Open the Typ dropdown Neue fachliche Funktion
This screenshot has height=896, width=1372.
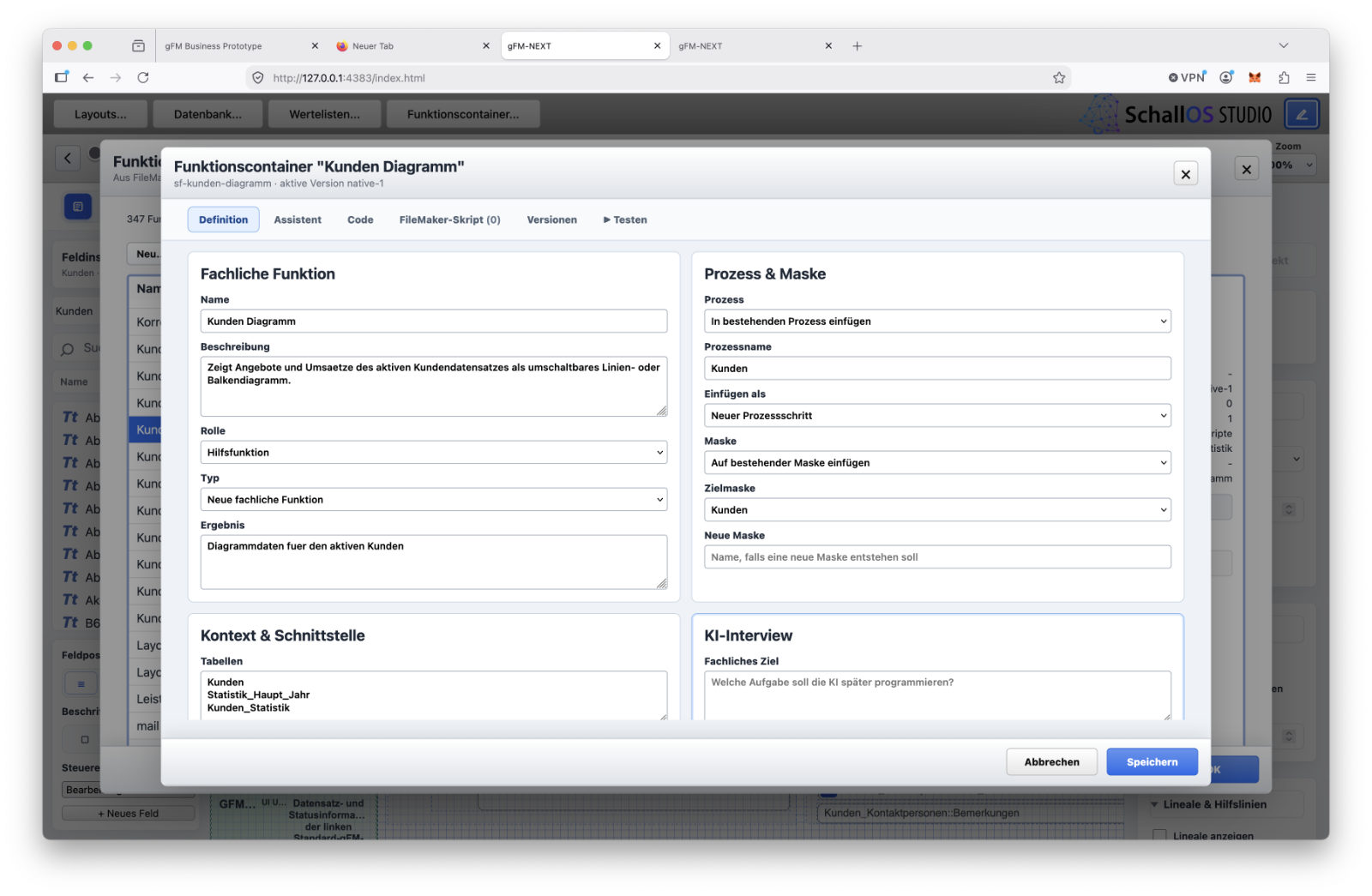pos(434,499)
